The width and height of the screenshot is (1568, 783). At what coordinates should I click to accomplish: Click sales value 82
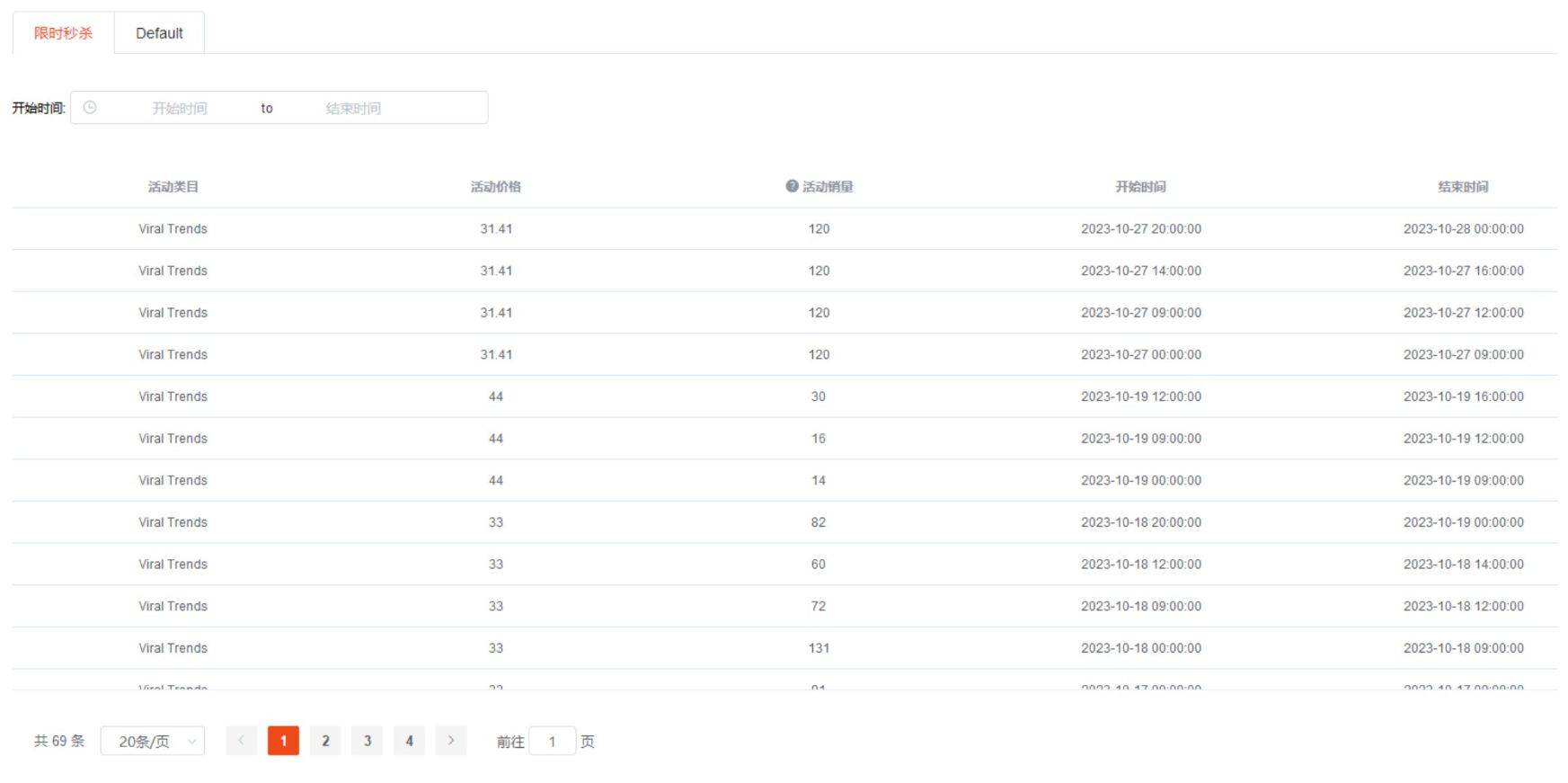(x=819, y=522)
